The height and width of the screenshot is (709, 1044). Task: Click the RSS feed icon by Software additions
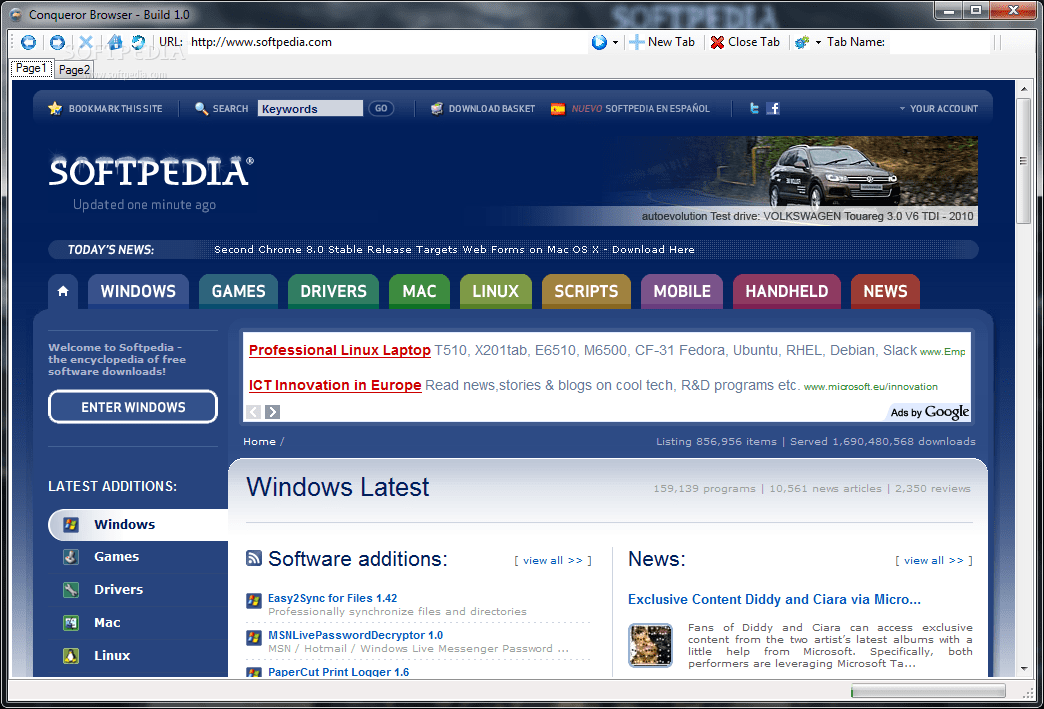(254, 558)
